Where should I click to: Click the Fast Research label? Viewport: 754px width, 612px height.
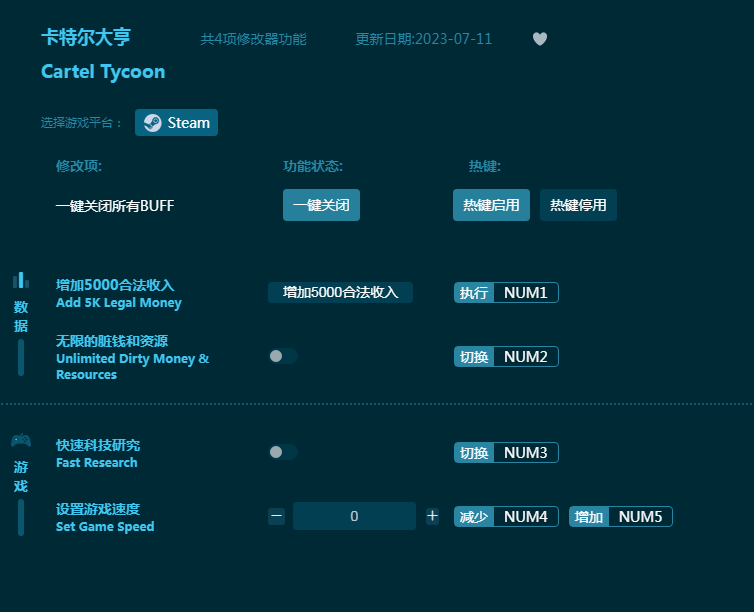97,462
